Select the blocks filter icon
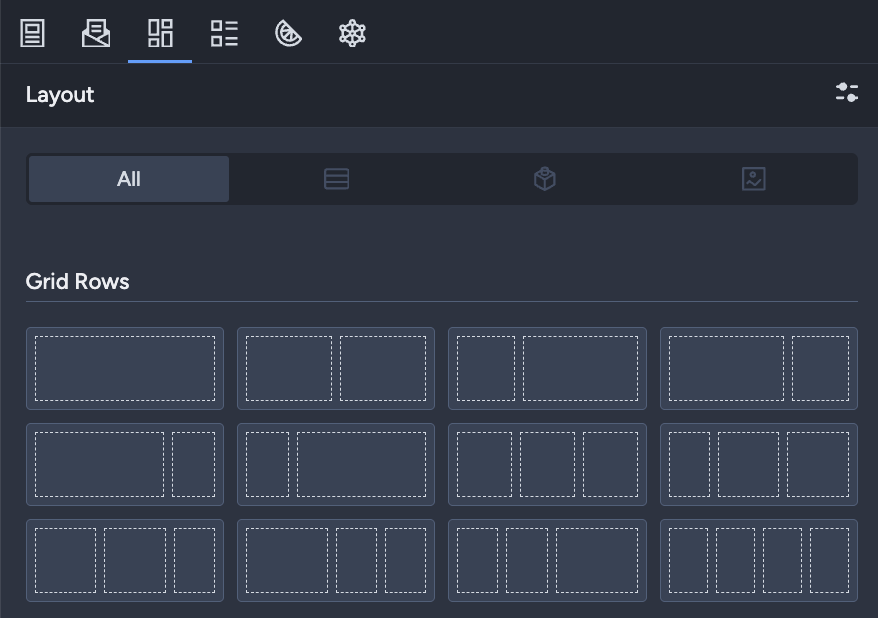Screen dimensions: 878x618 (544, 178)
